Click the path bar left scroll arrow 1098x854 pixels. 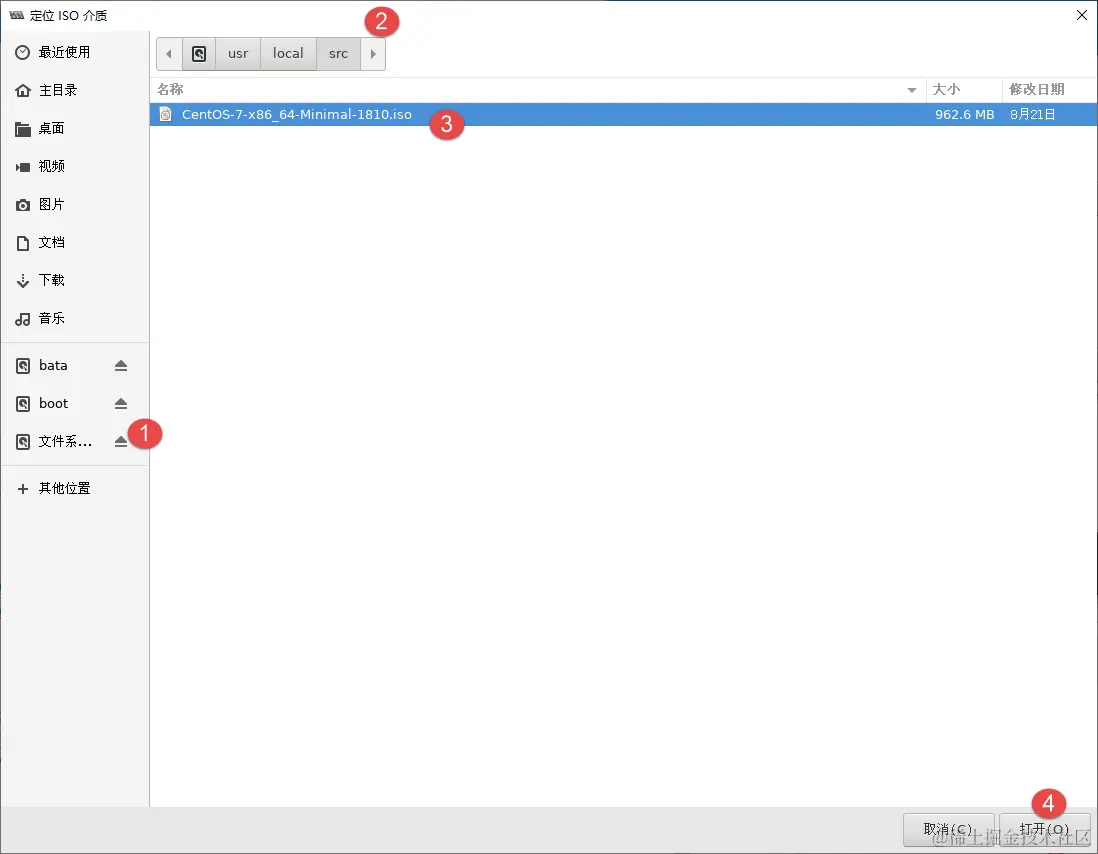169,54
